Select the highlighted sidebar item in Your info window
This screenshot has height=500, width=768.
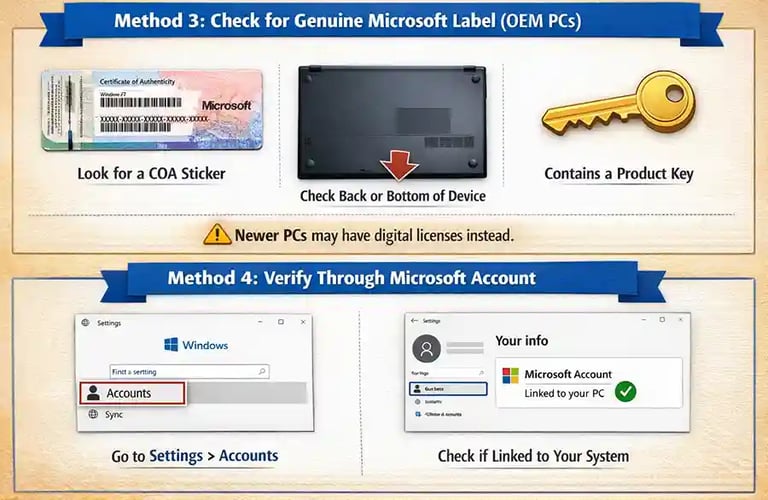(x=448, y=389)
